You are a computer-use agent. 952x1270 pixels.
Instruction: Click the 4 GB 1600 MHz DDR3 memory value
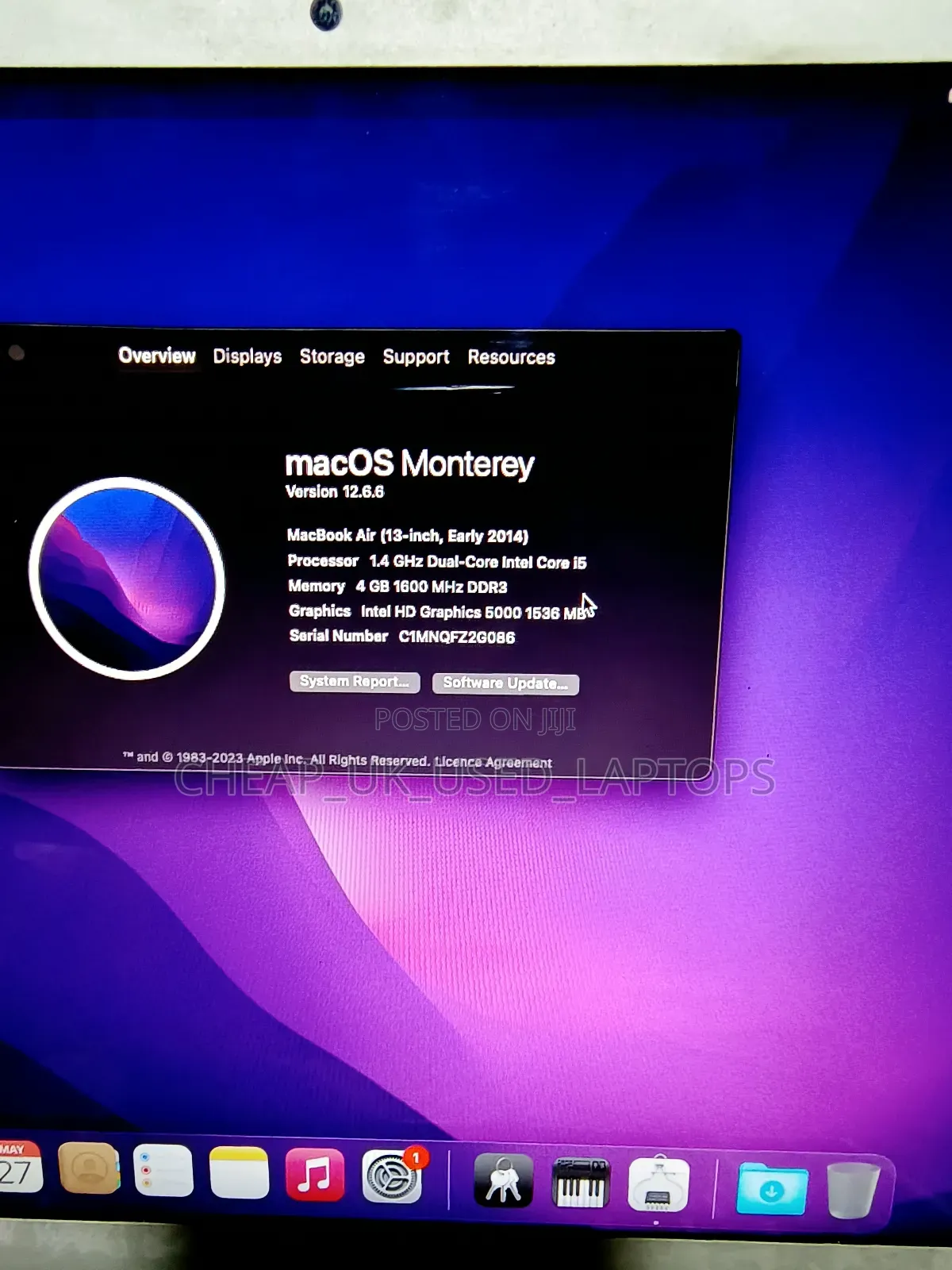pyautogui.click(x=432, y=587)
